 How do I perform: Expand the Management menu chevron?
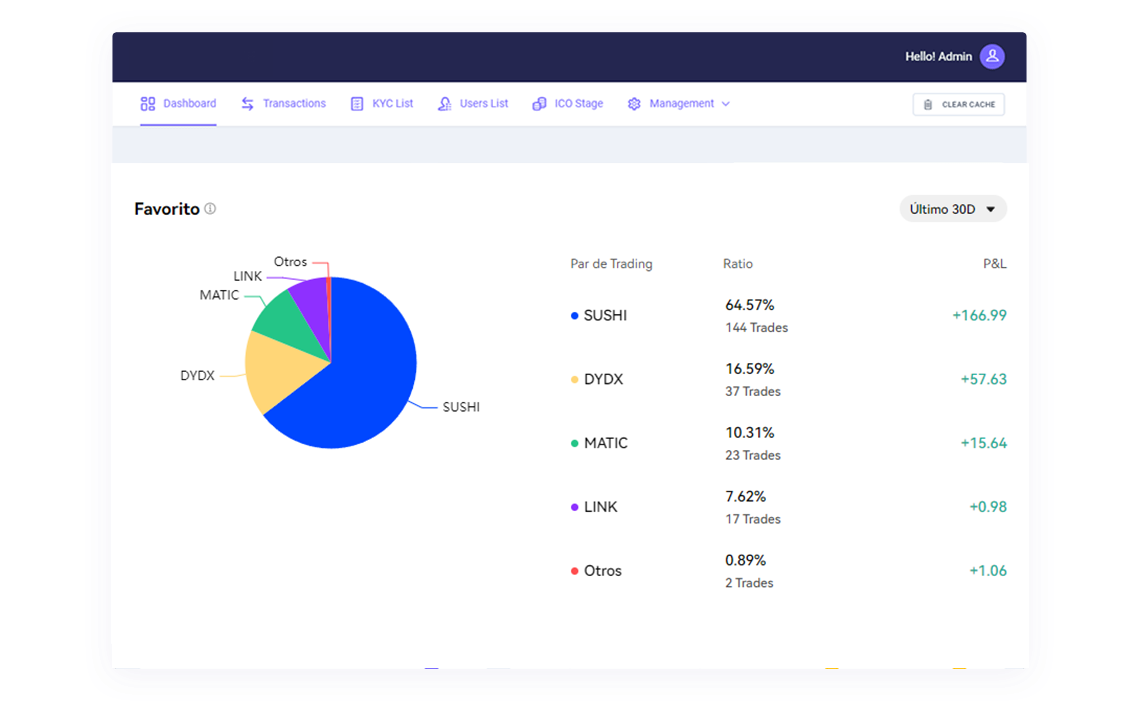click(726, 104)
